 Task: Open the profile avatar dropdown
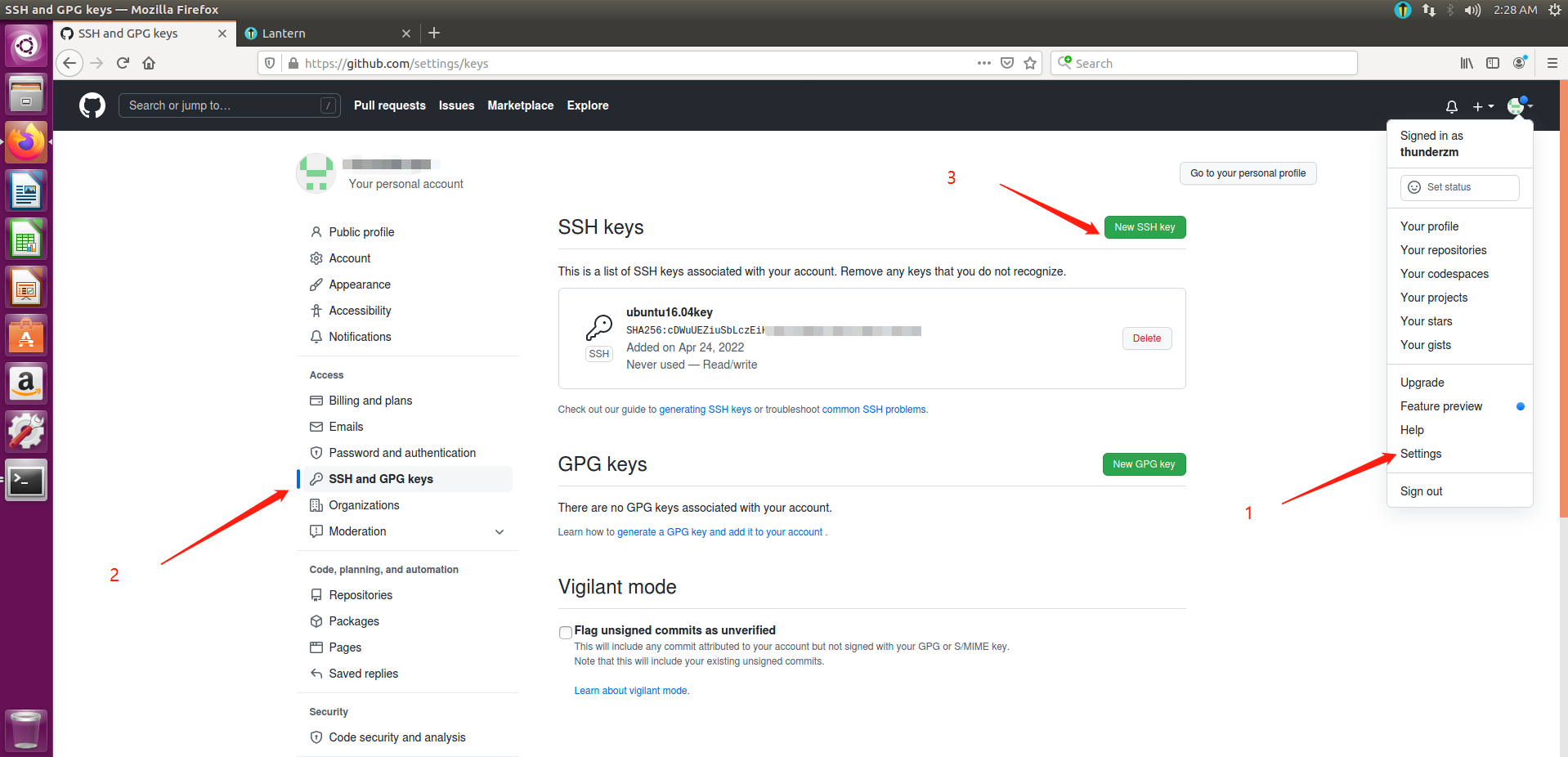(1516, 105)
